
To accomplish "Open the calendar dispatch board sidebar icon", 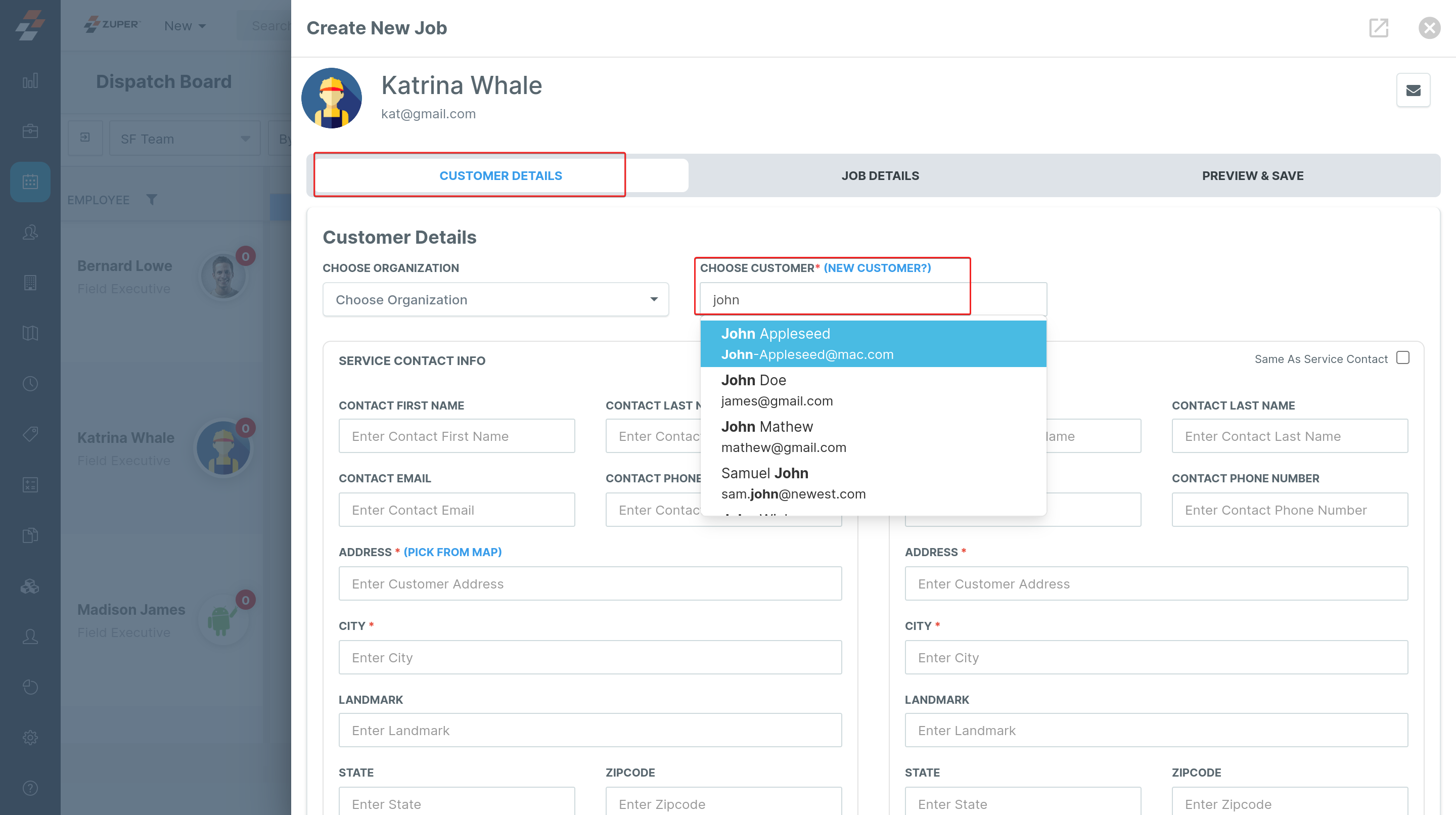I will [30, 182].
